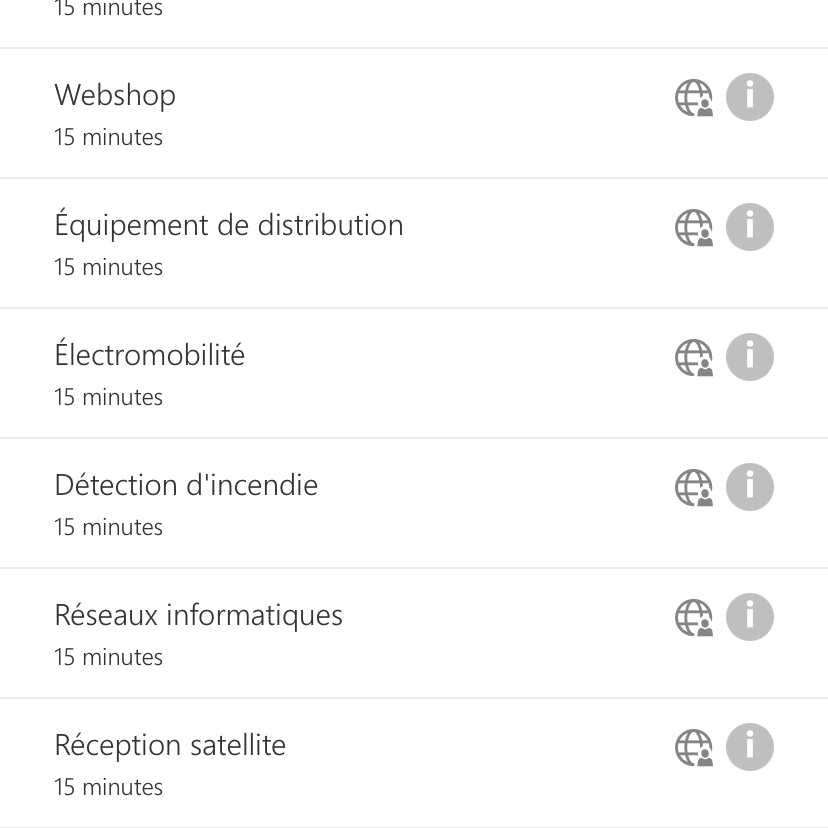Select the Électromobilité service title

[x=150, y=355]
